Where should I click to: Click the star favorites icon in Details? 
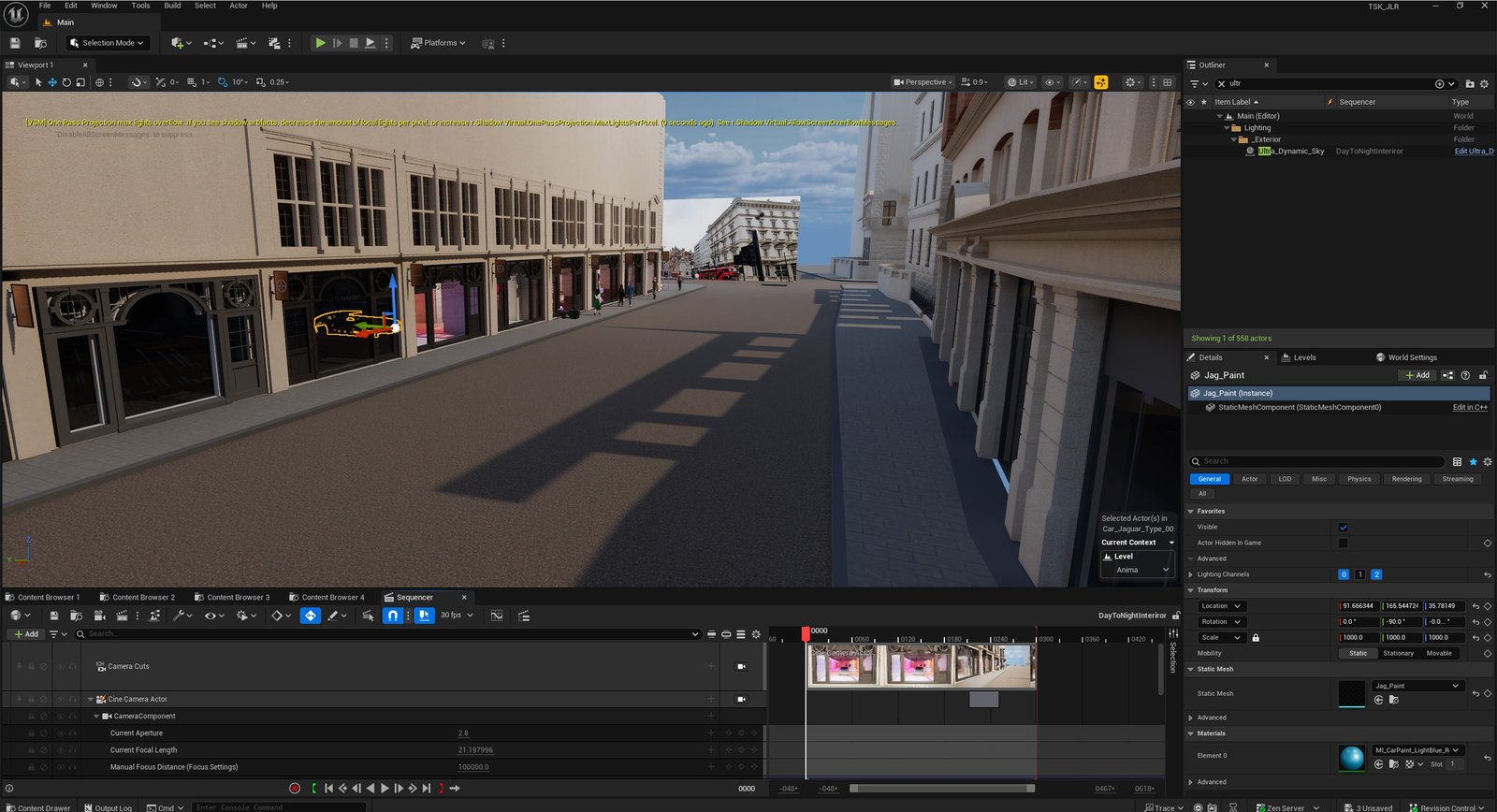pos(1473,462)
